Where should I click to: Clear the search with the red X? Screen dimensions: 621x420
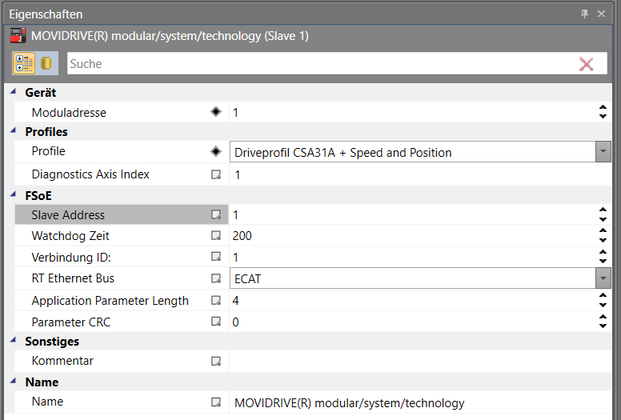tap(586, 64)
